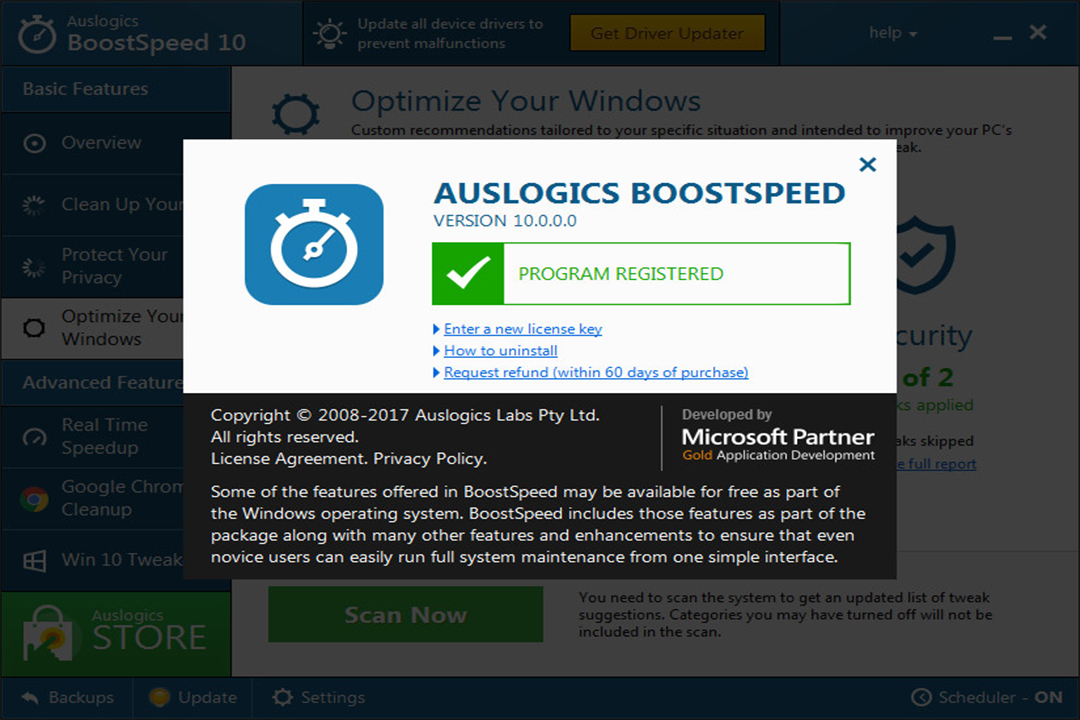
Task: Click Request refund within 60 days link
Action: coord(596,372)
